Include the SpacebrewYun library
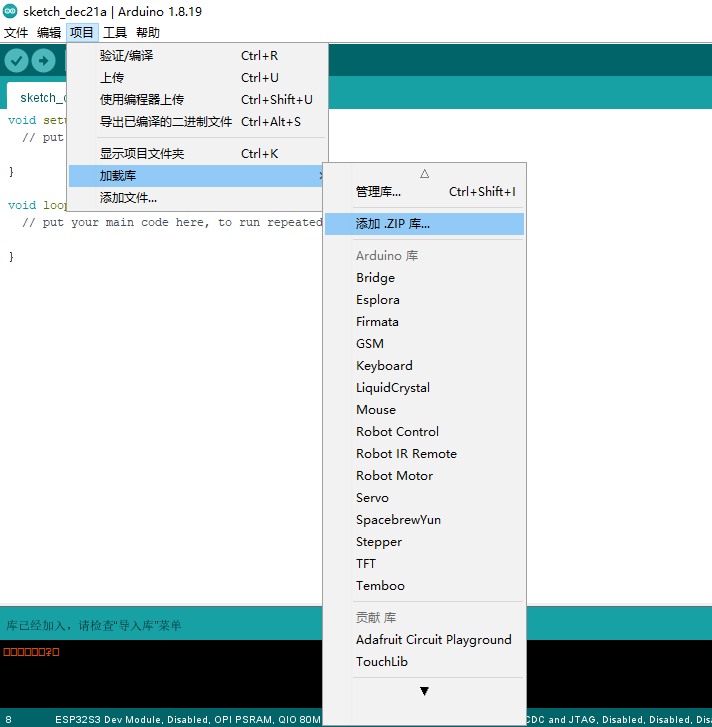Screen dimensions: 712x727 [424, 520]
